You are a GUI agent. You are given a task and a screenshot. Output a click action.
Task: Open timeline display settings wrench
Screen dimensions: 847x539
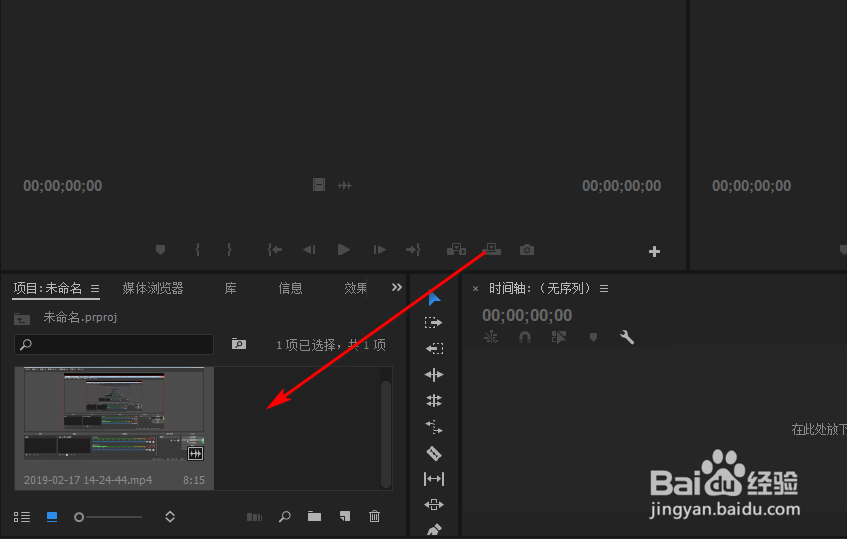[x=627, y=338]
